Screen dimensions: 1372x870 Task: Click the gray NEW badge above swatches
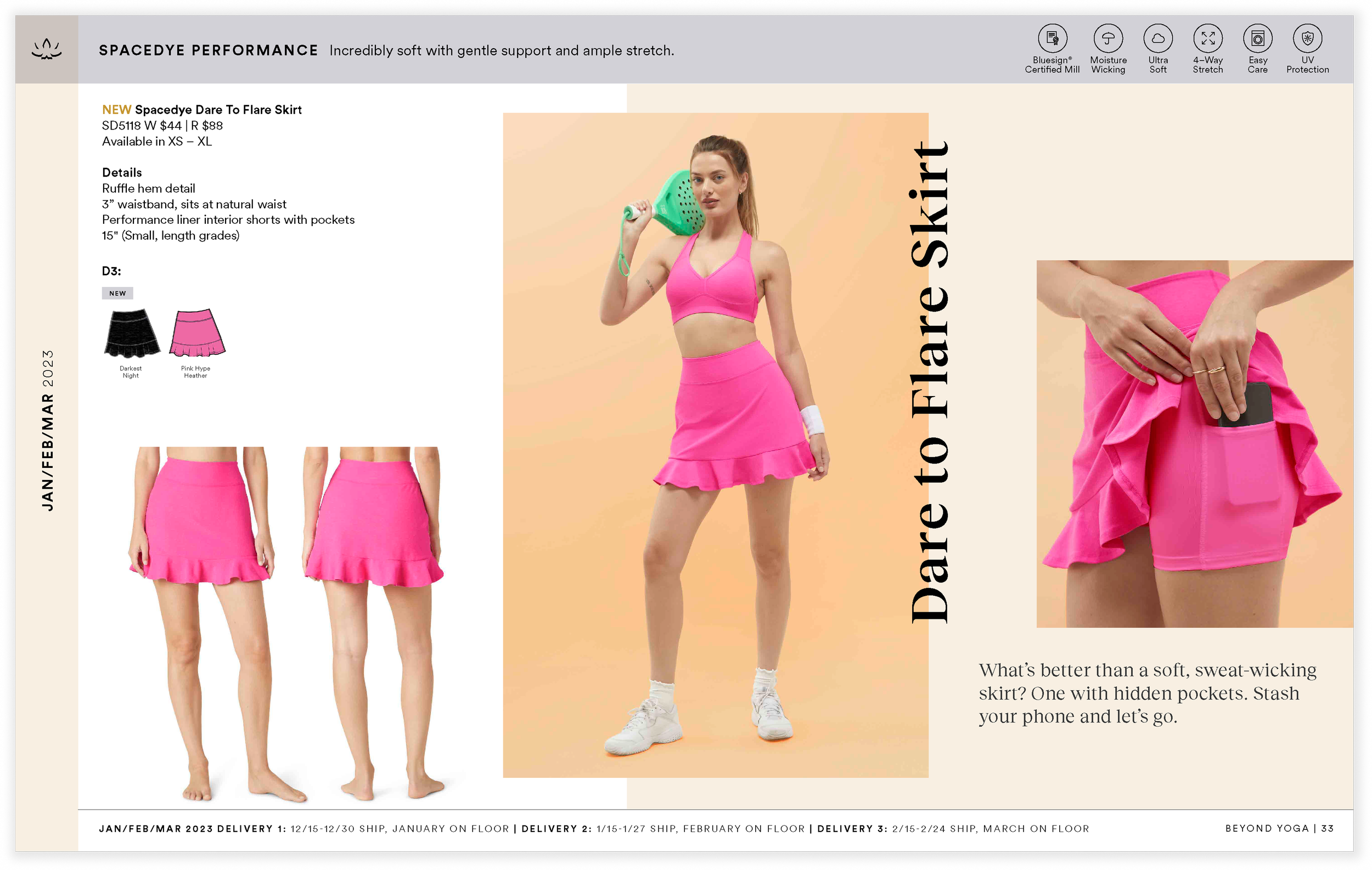pos(117,293)
